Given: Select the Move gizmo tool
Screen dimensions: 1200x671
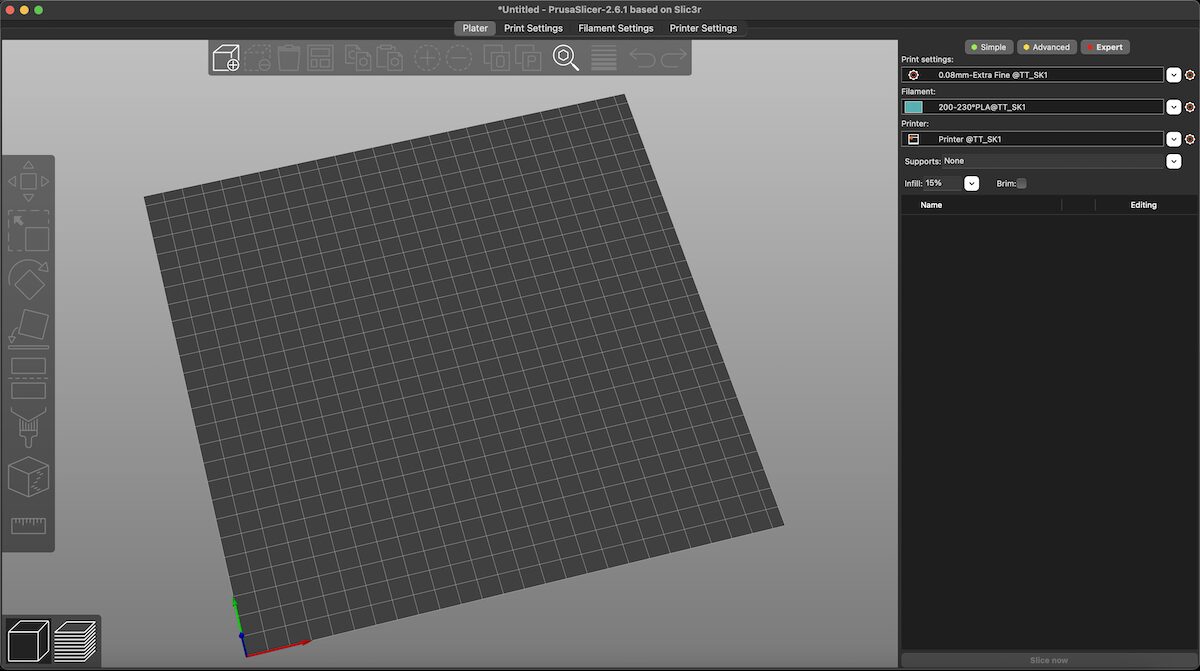Looking at the screenshot, I should [x=29, y=181].
